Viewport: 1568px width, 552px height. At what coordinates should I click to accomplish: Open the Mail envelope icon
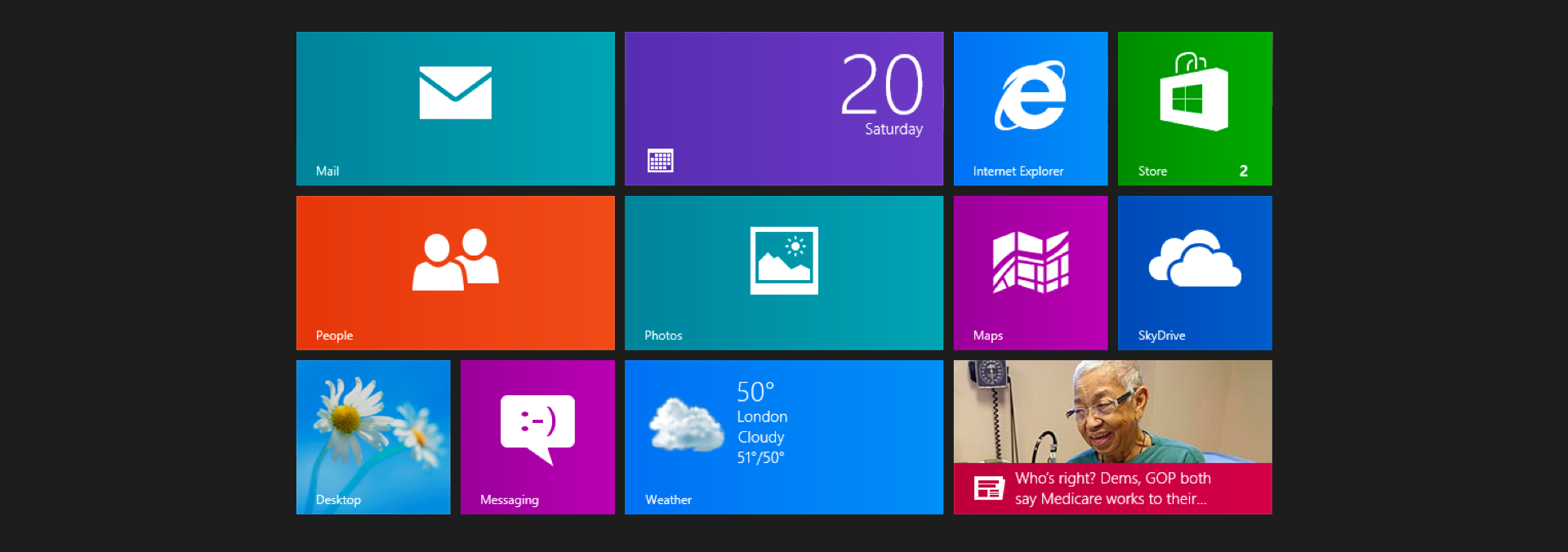coord(455,92)
